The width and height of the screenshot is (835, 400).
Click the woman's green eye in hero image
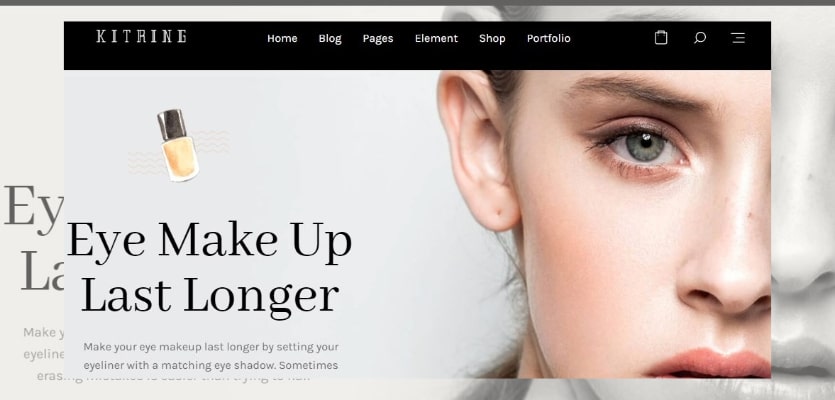click(x=644, y=146)
